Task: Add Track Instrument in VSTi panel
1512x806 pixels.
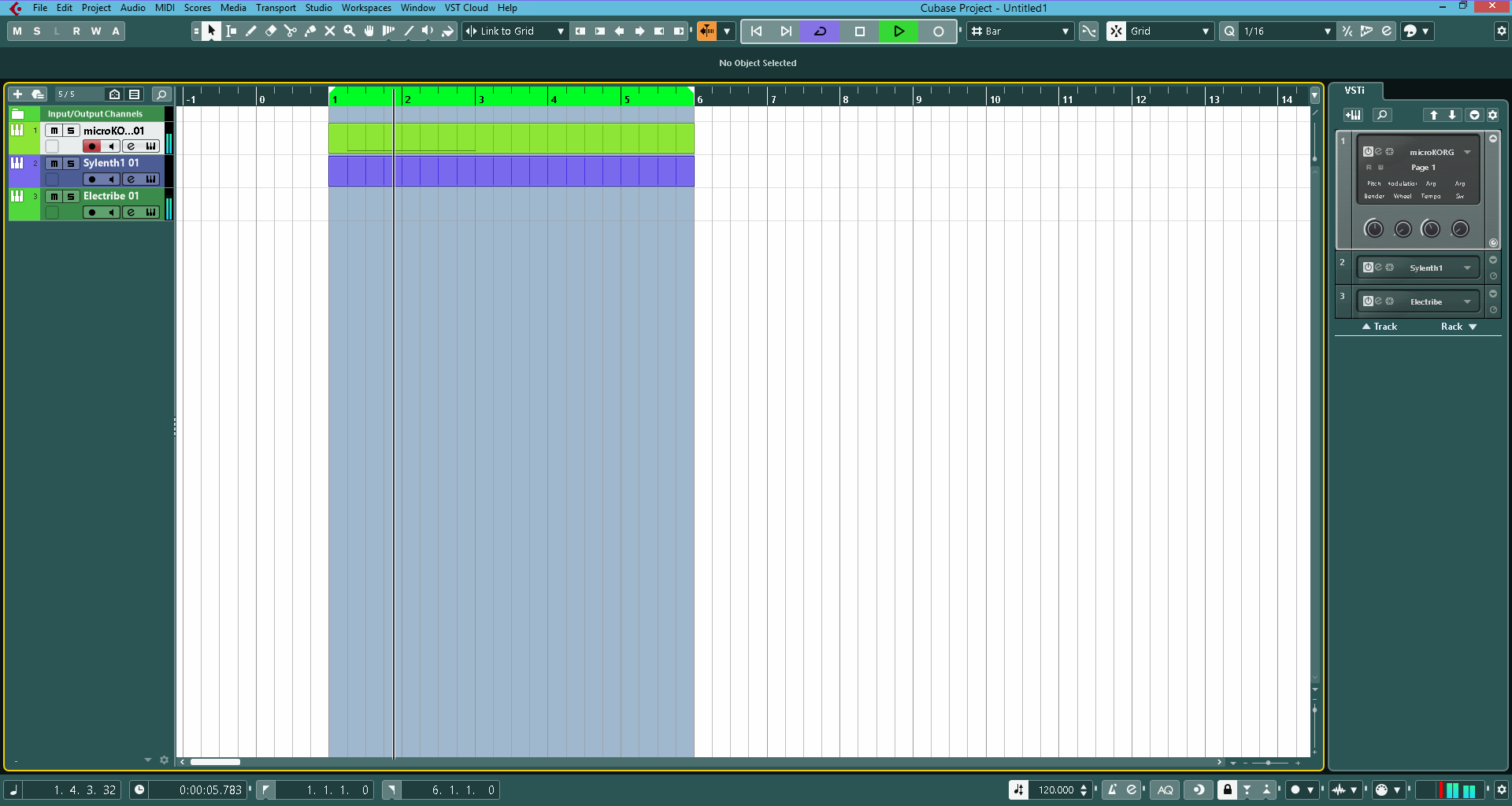Action: (1353, 115)
